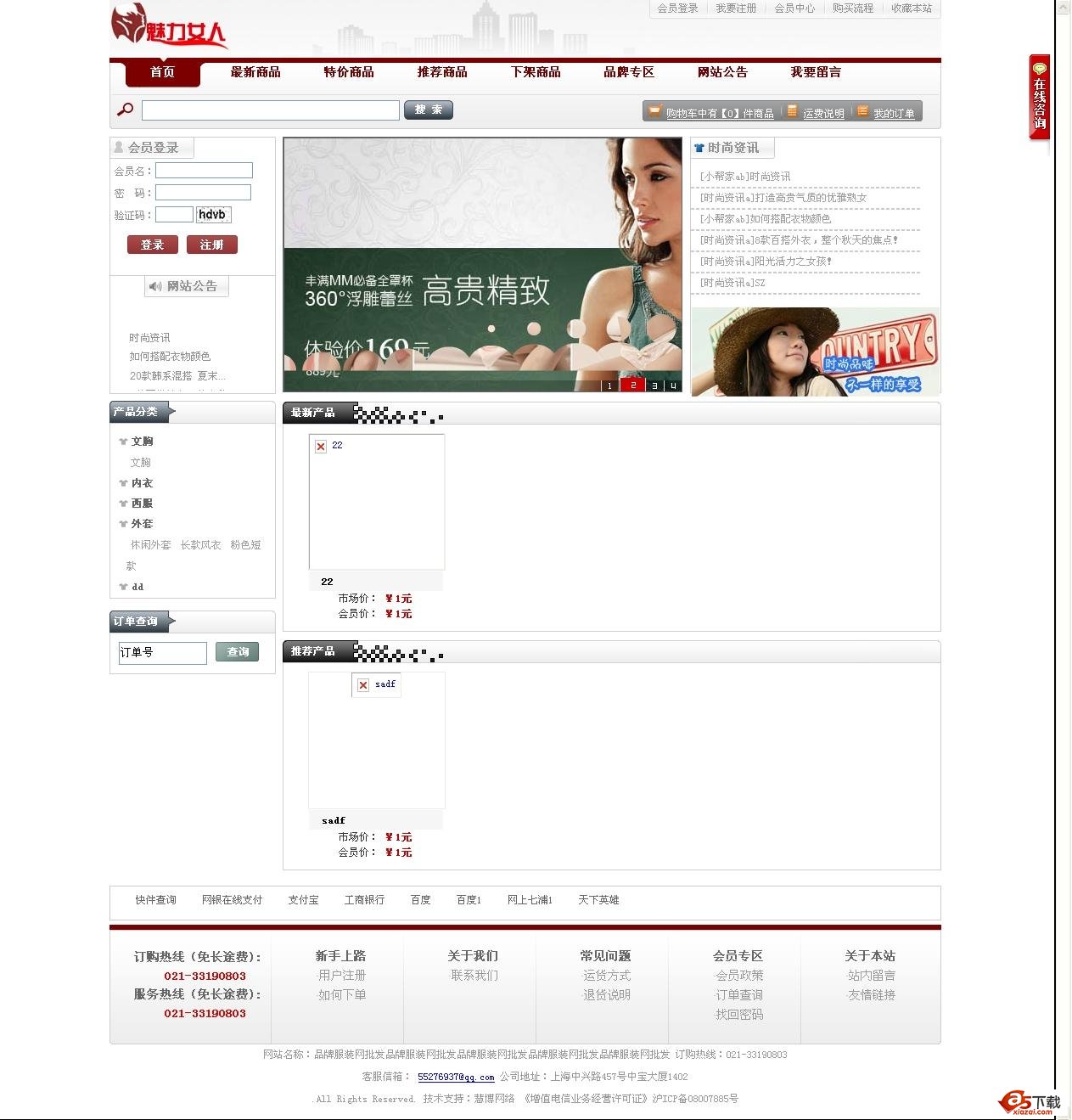Click the red 注册 button
The image size is (1072, 1120).
point(211,245)
